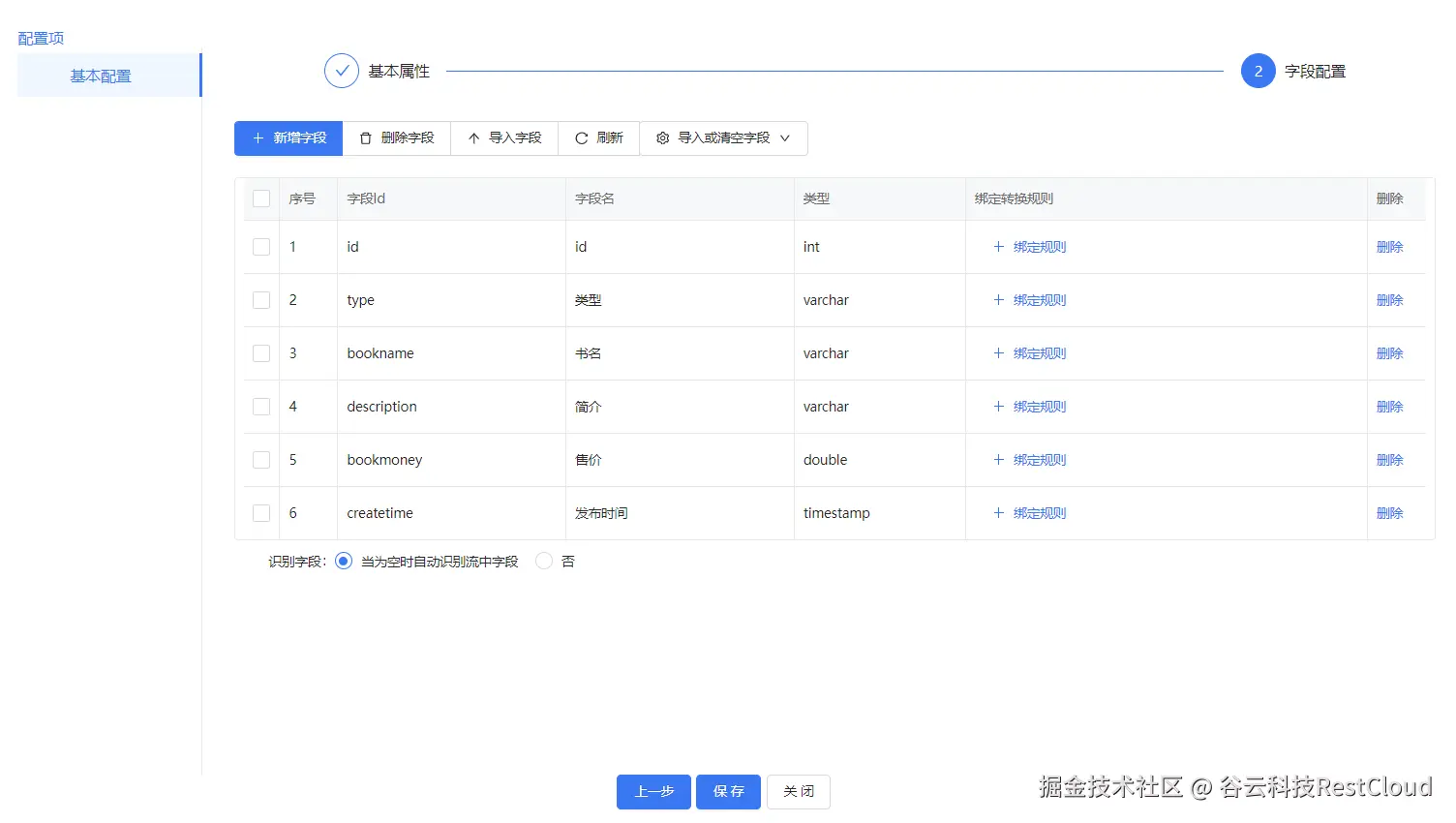
Task: Check the checkbox for row 1 id
Action: tap(261, 247)
